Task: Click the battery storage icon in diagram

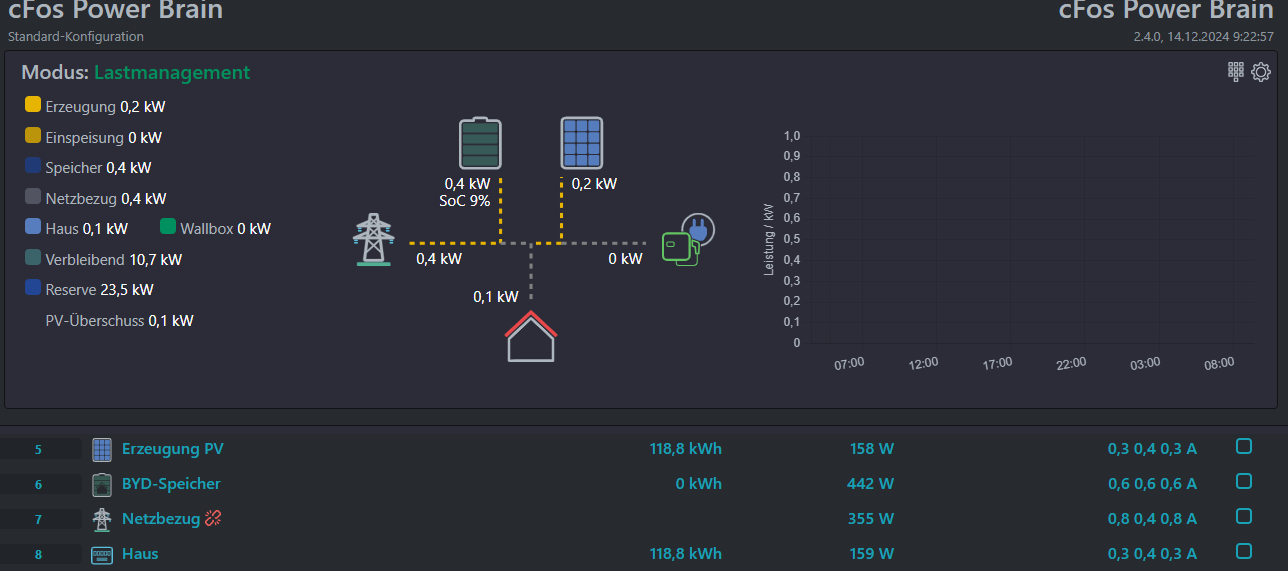Action: coord(480,144)
